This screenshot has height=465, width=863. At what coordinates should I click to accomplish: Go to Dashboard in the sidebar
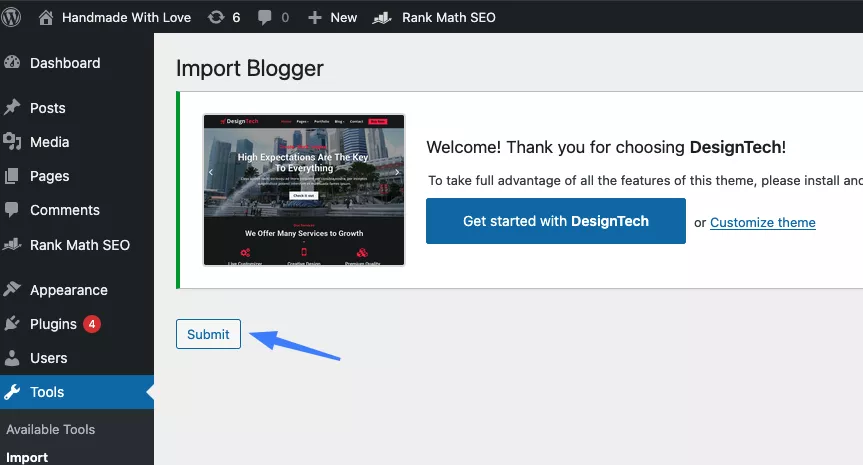point(65,63)
